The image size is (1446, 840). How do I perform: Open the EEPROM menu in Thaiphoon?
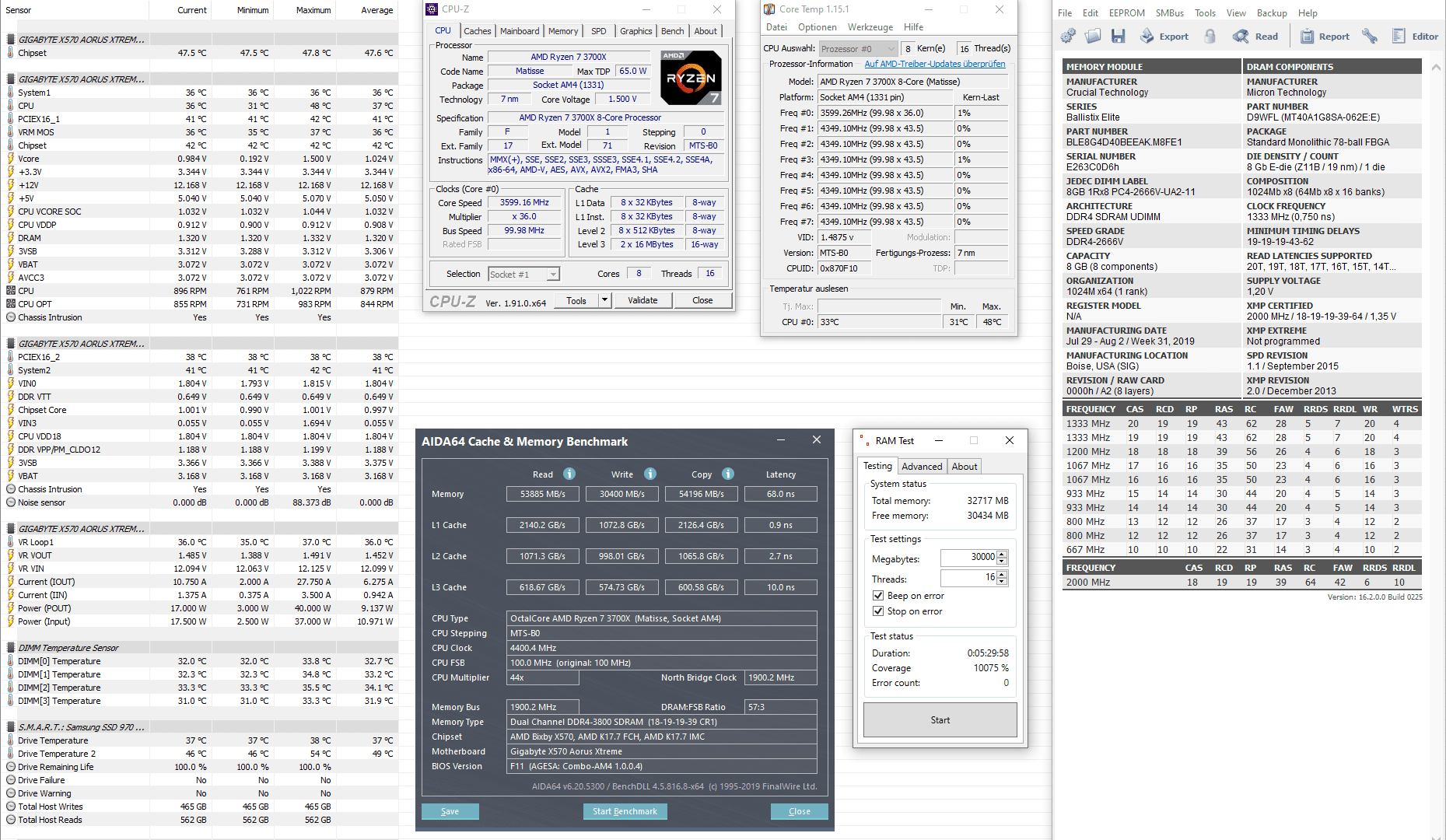pyautogui.click(x=1126, y=13)
